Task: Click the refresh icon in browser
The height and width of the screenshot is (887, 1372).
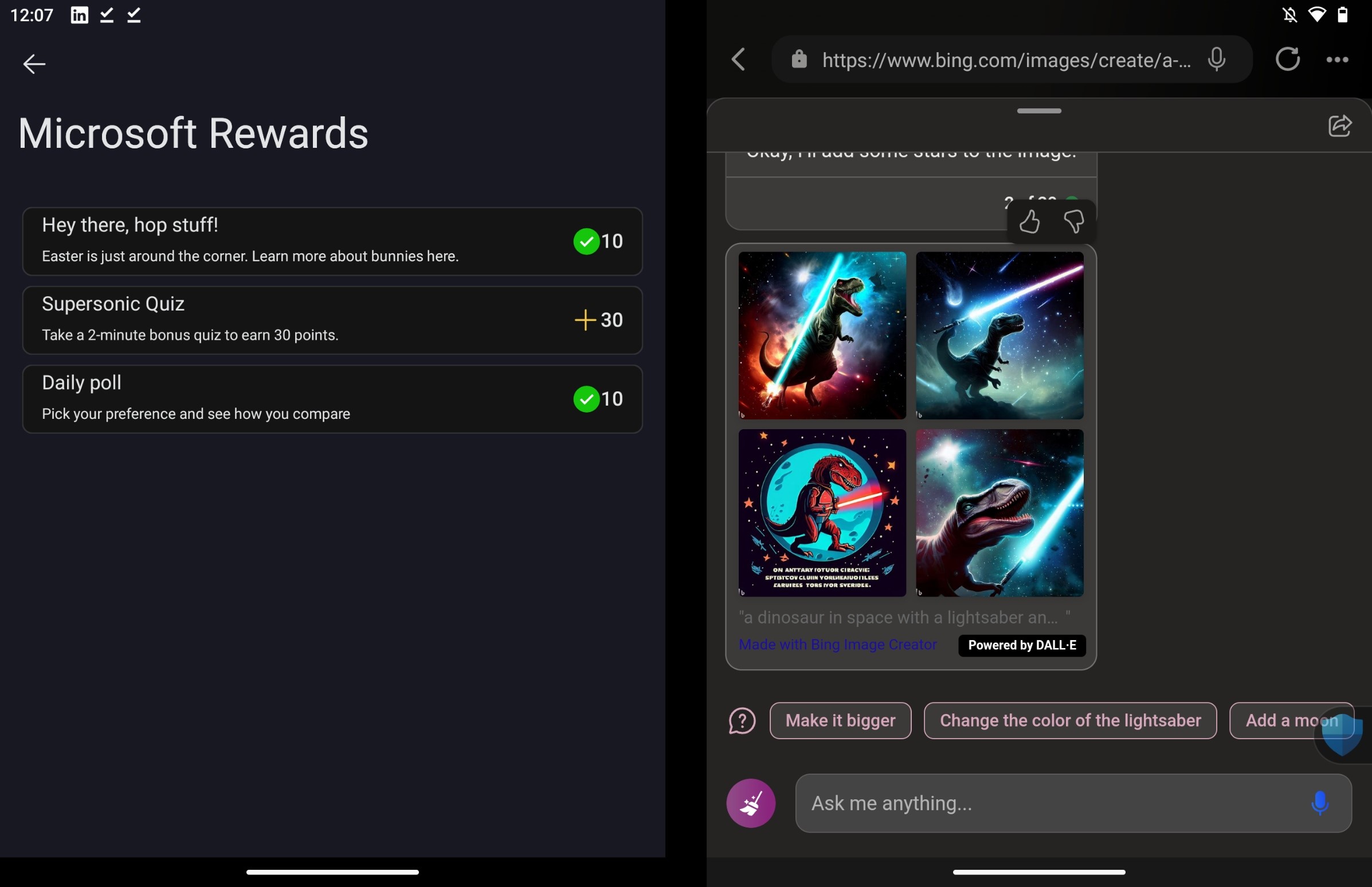Action: 1288,57
